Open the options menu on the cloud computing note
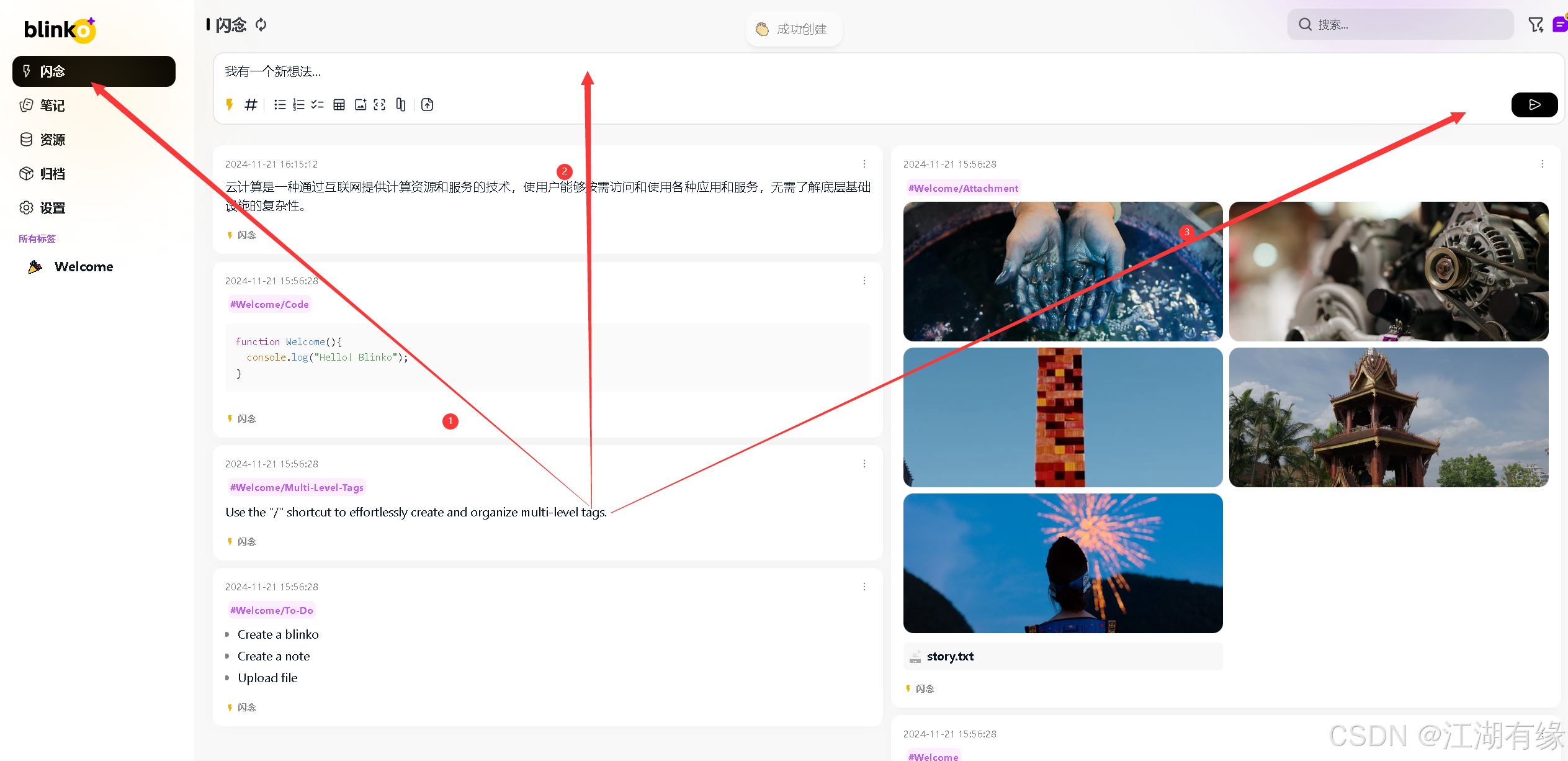 pos(864,164)
